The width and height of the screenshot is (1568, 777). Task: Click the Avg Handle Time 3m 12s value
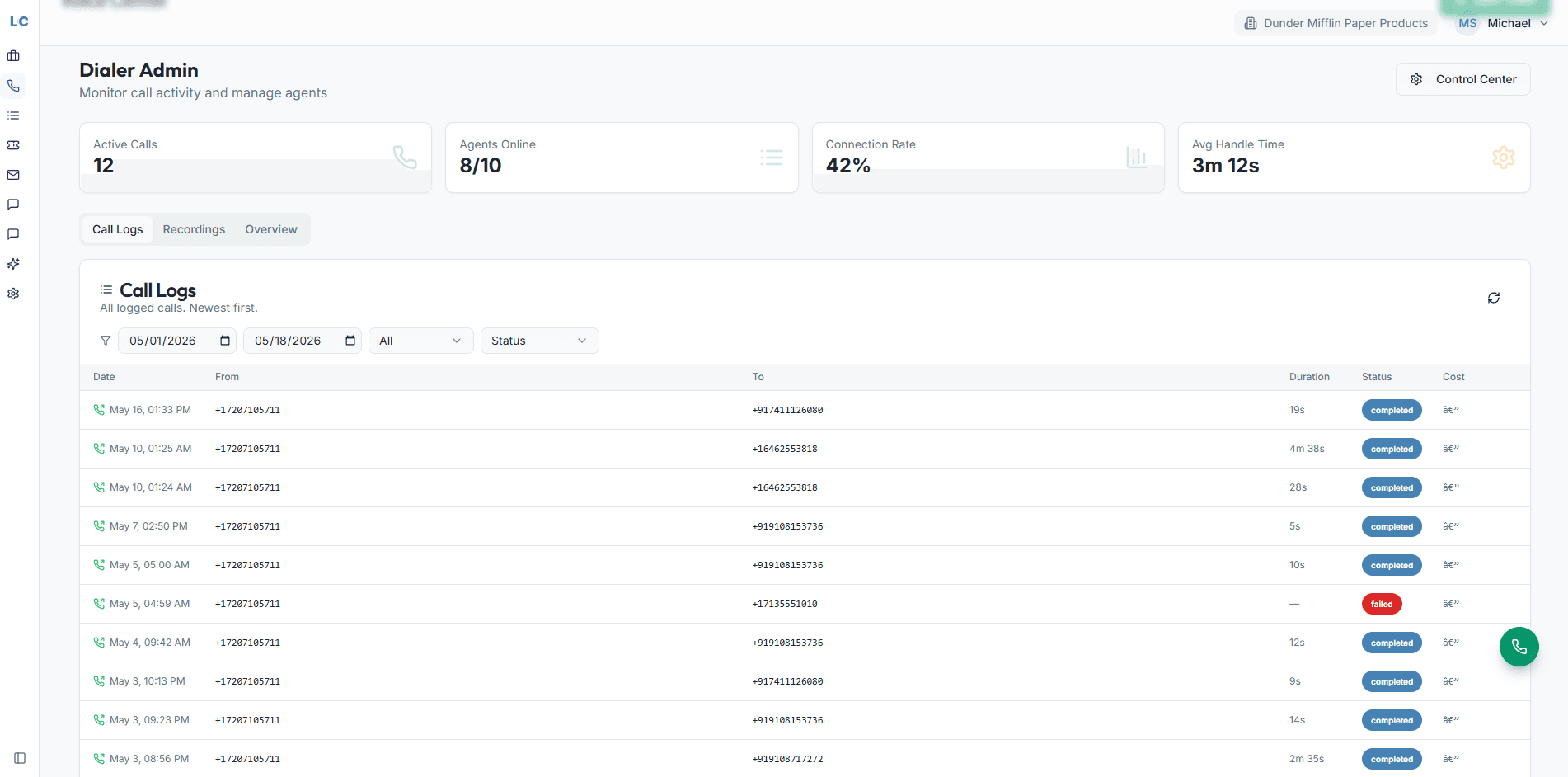coord(1226,166)
